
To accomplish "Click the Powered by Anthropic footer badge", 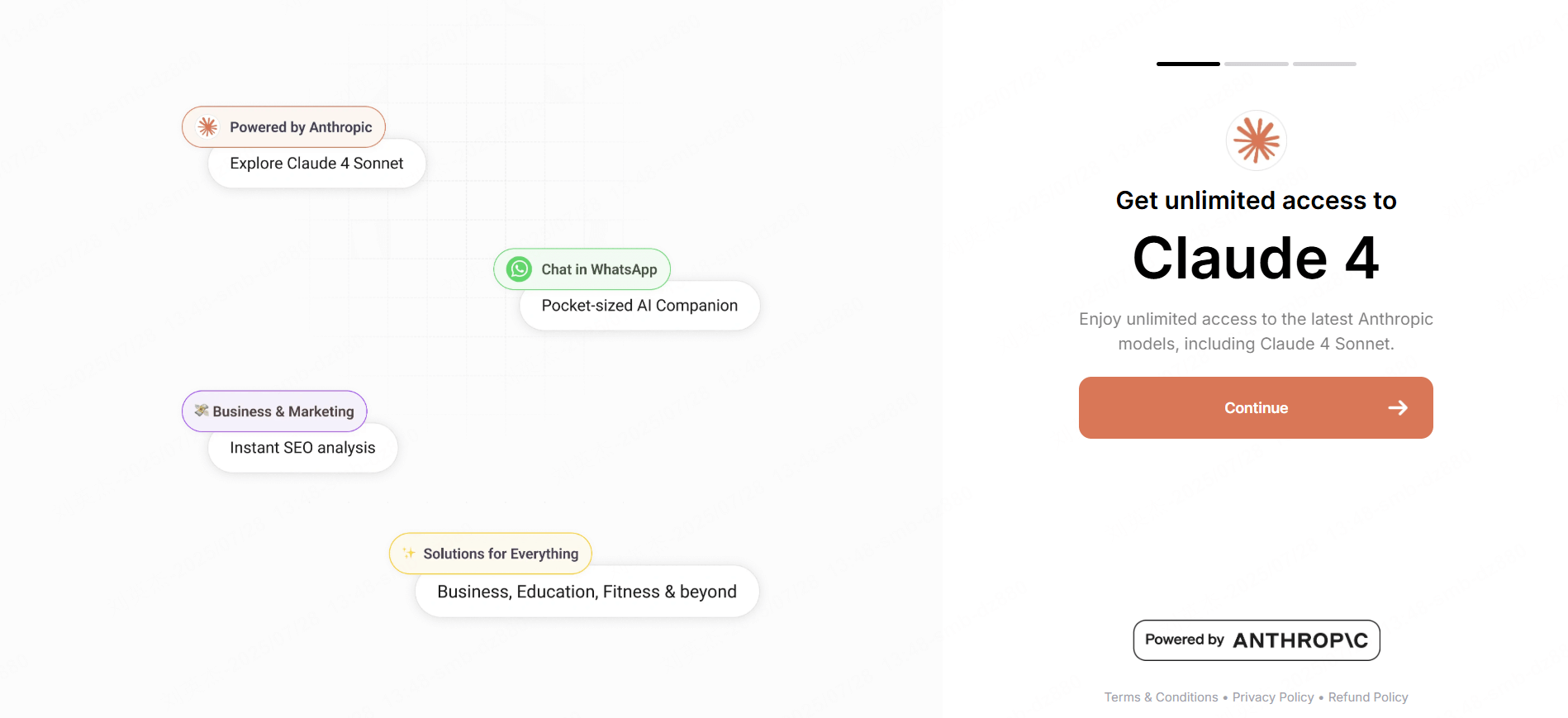I will click(x=1256, y=640).
